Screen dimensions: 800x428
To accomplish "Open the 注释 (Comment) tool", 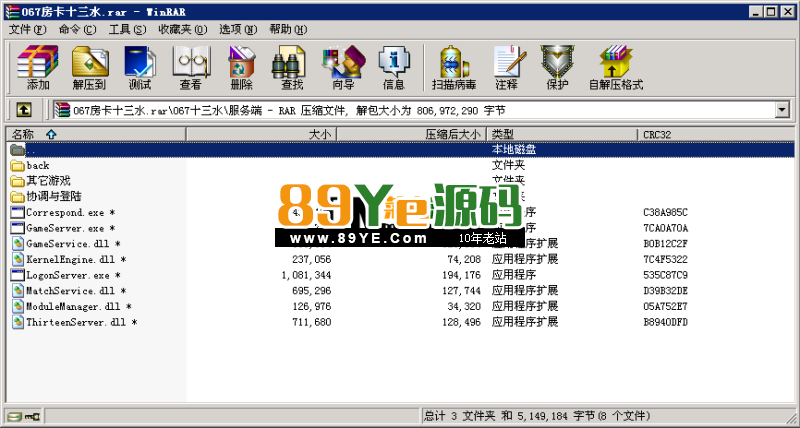I will [506, 67].
